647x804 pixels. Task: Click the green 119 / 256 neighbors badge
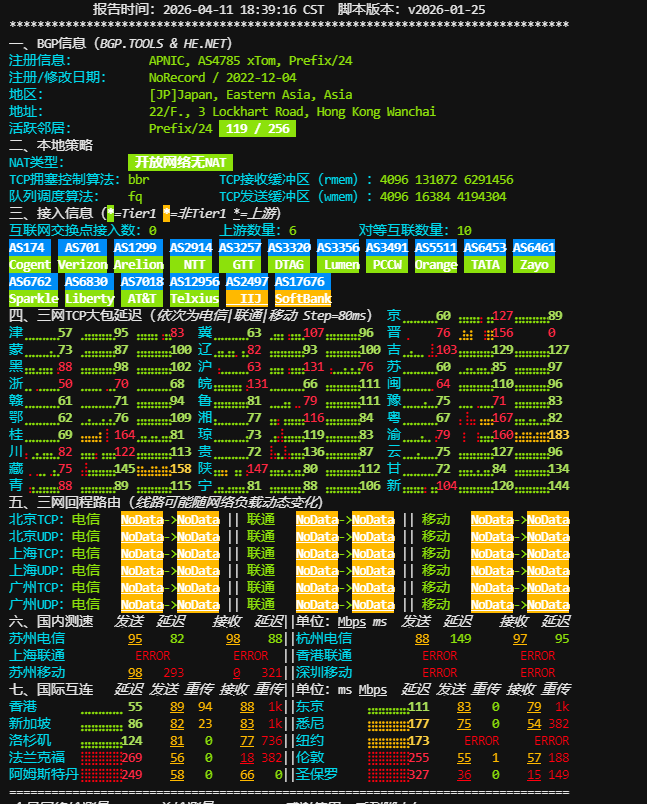coord(257,129)
